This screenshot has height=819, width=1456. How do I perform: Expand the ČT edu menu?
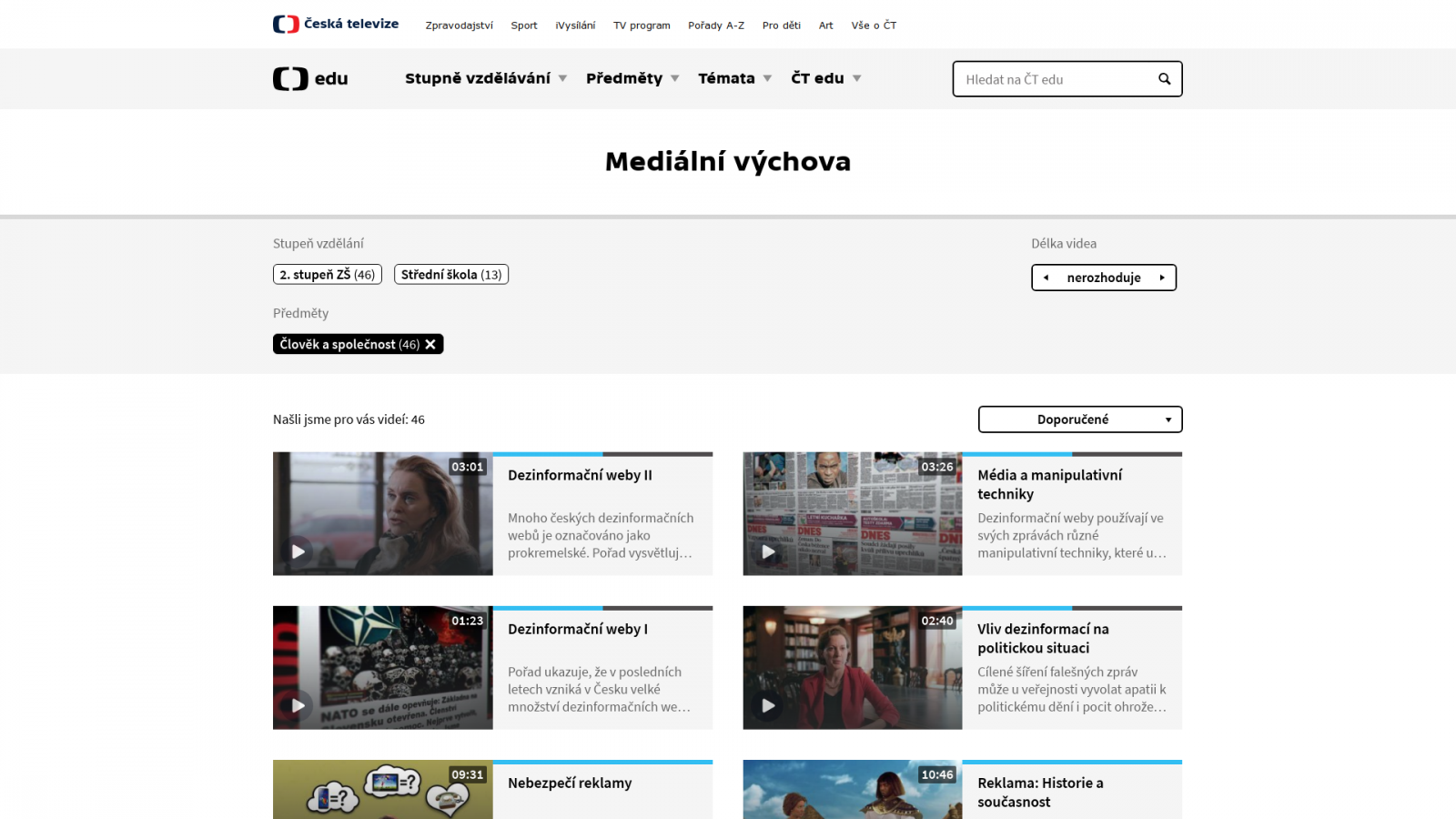[826, 78]
